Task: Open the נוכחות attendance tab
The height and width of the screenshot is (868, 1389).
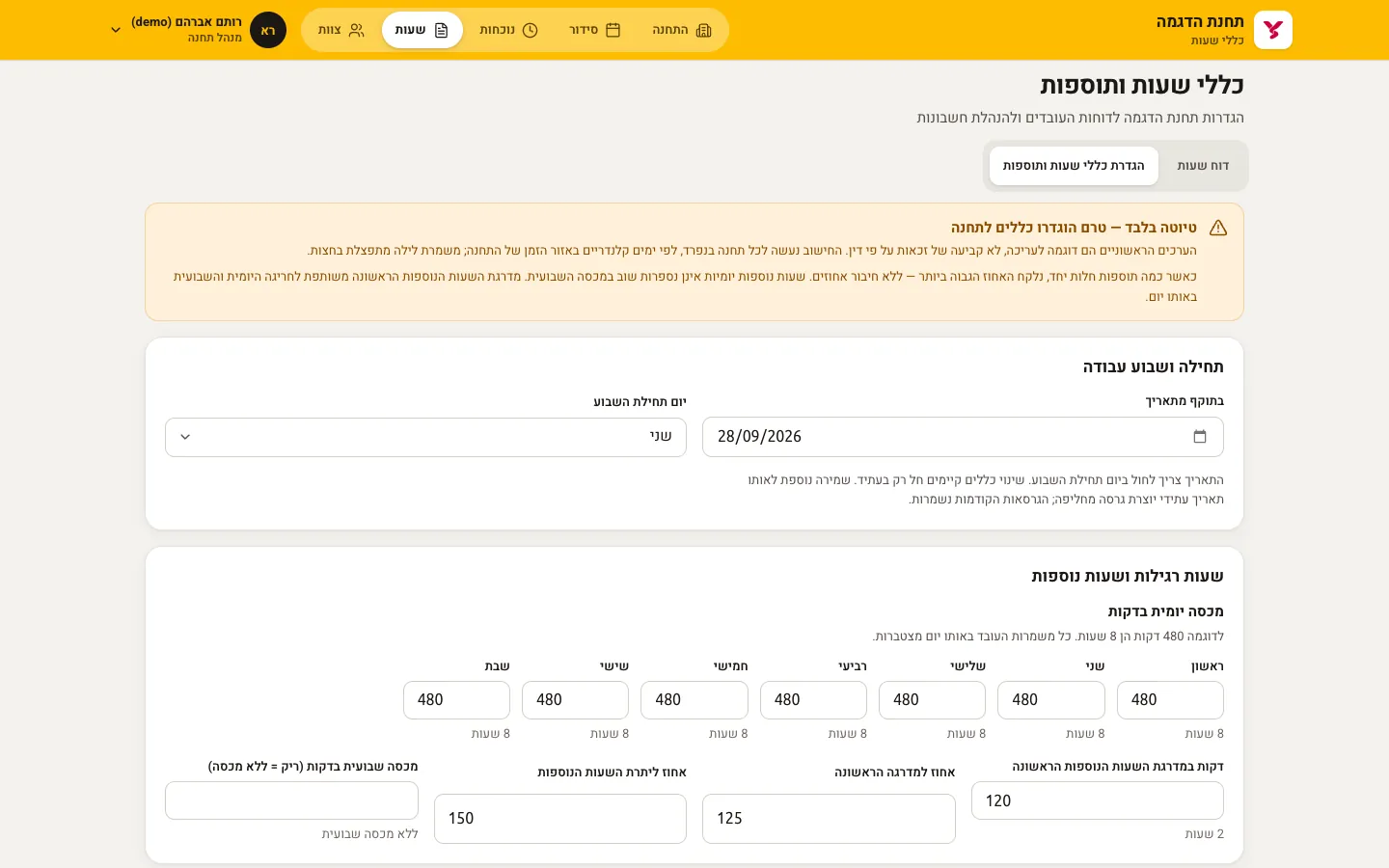Action: (508, 30)
